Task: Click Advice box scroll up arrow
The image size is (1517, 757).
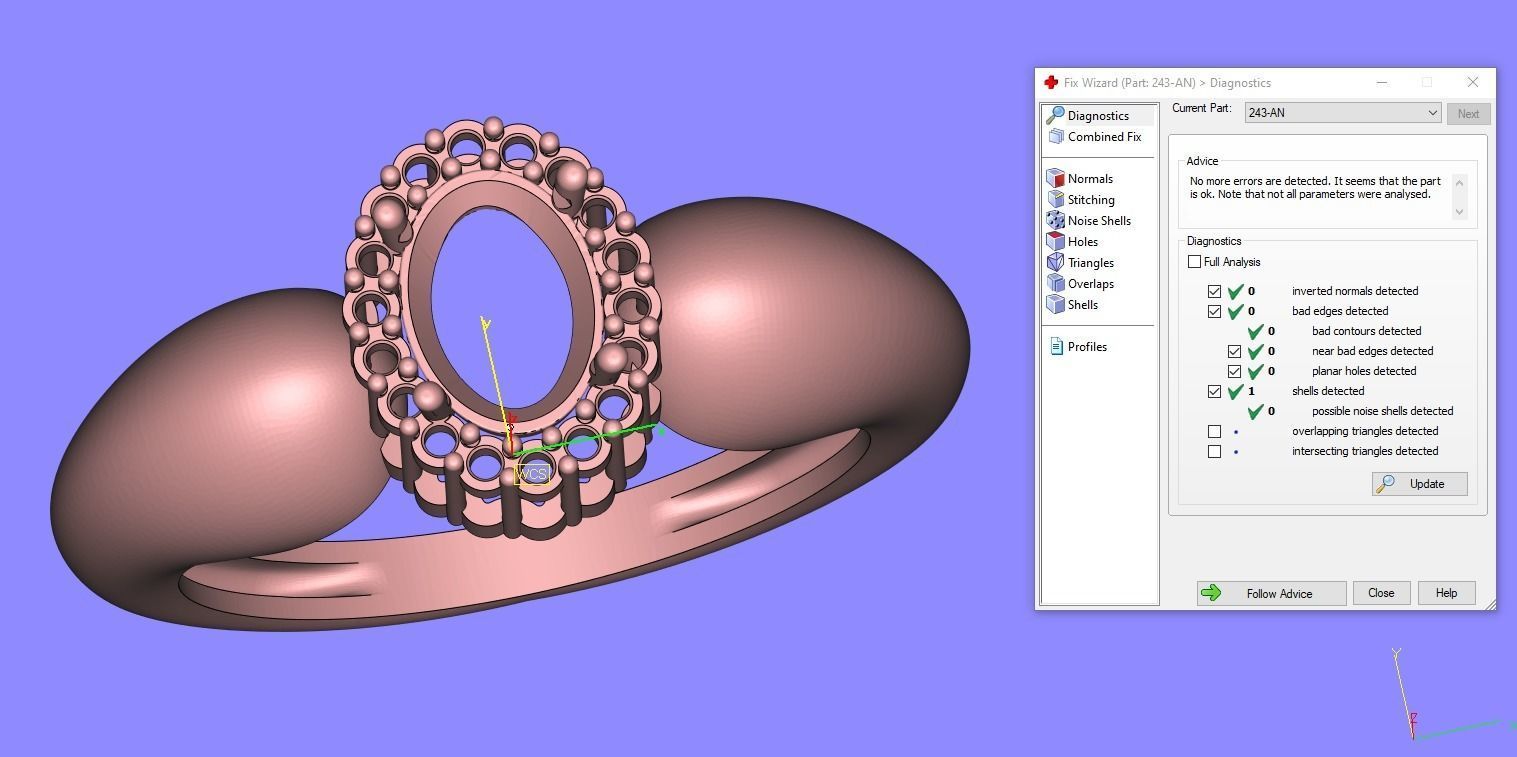Action: click(1459, 182)
